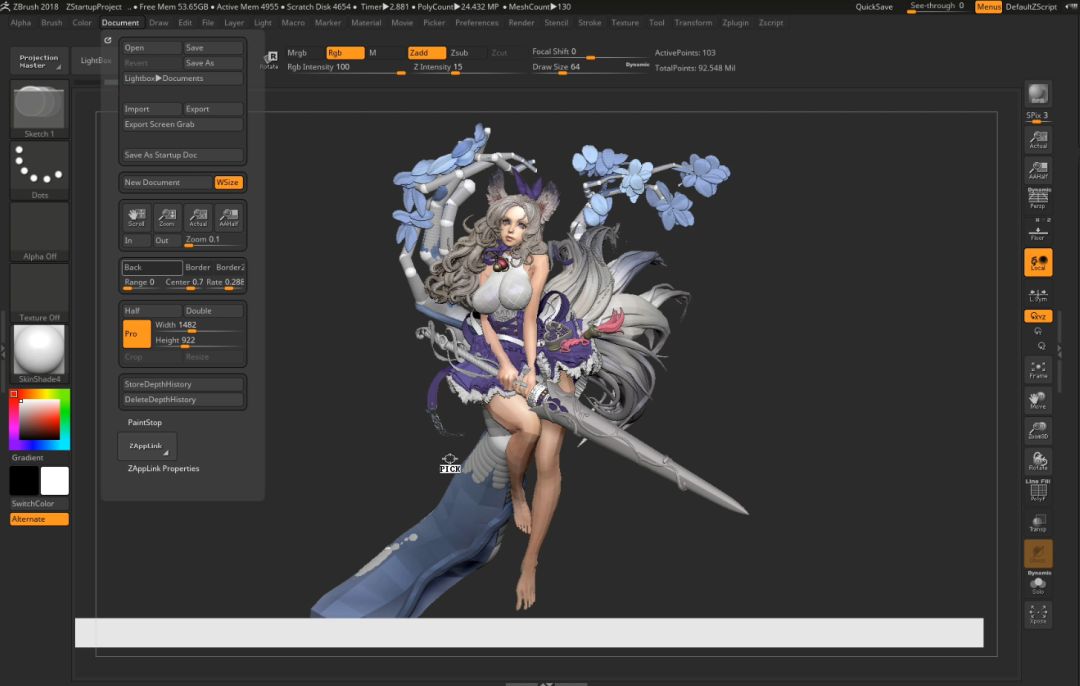
Task: Click the StoreDepthHistory button
Action: [x=183, y=384]
